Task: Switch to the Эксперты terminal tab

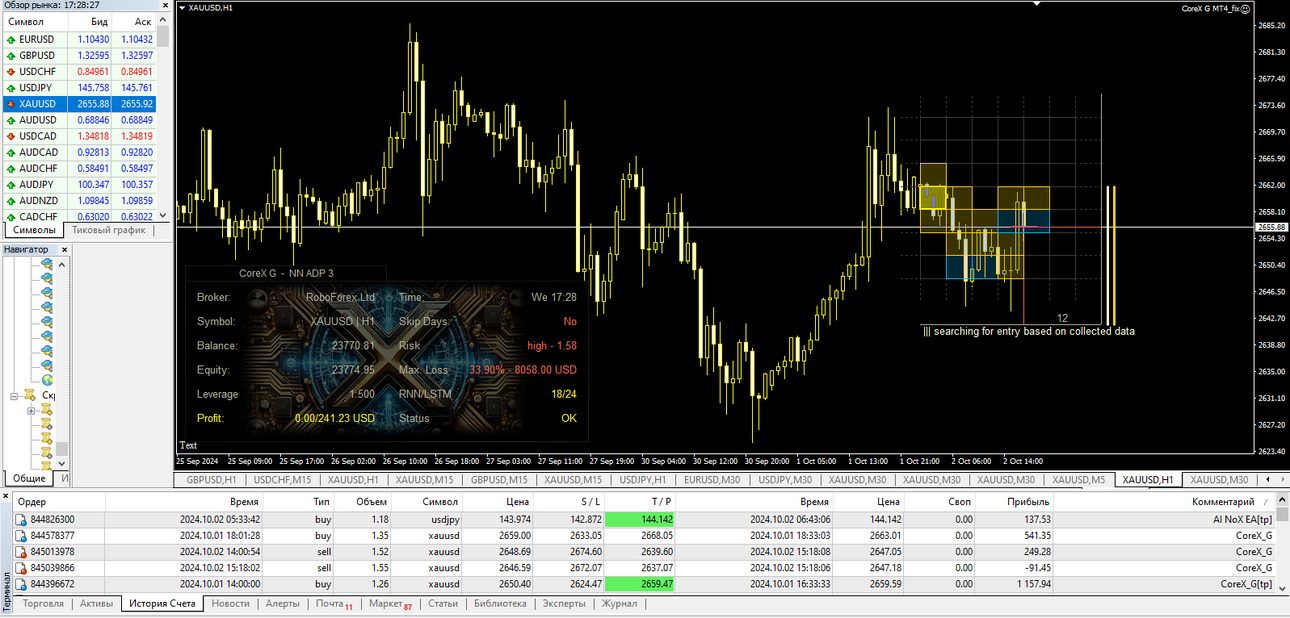Action: pyautogui.click(x=564, y=604)
